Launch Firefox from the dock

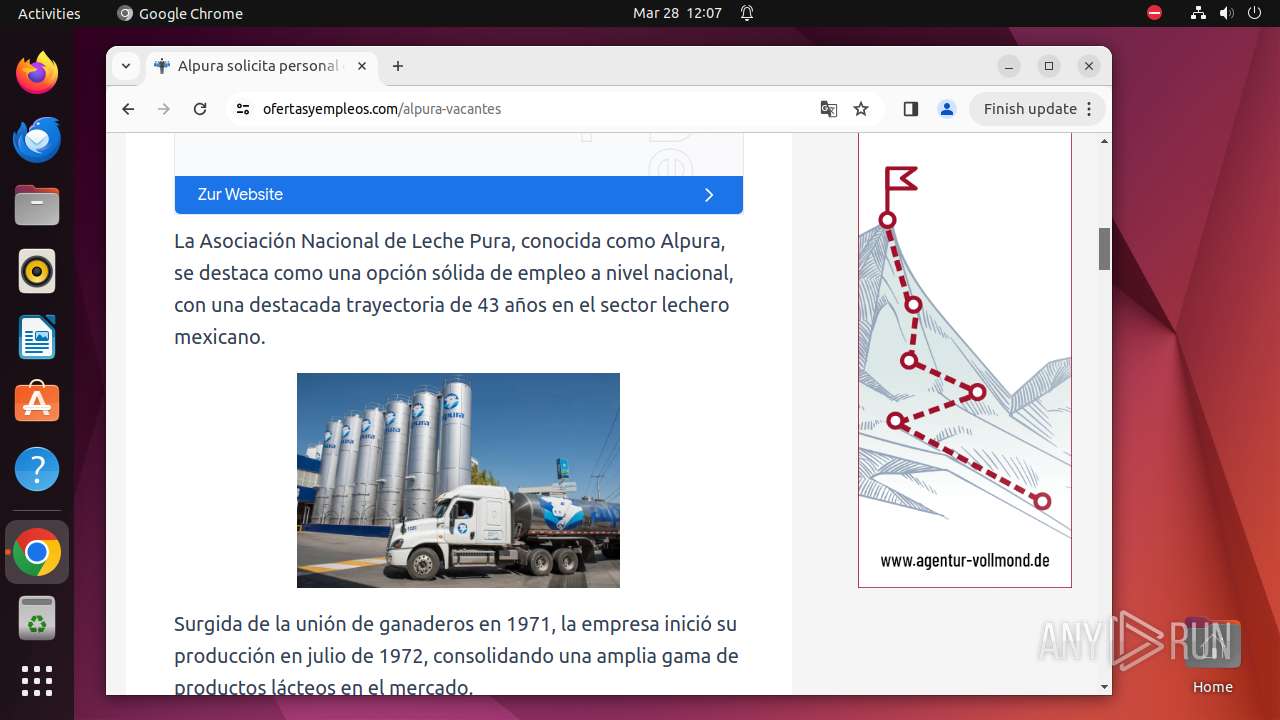[37, 73]
